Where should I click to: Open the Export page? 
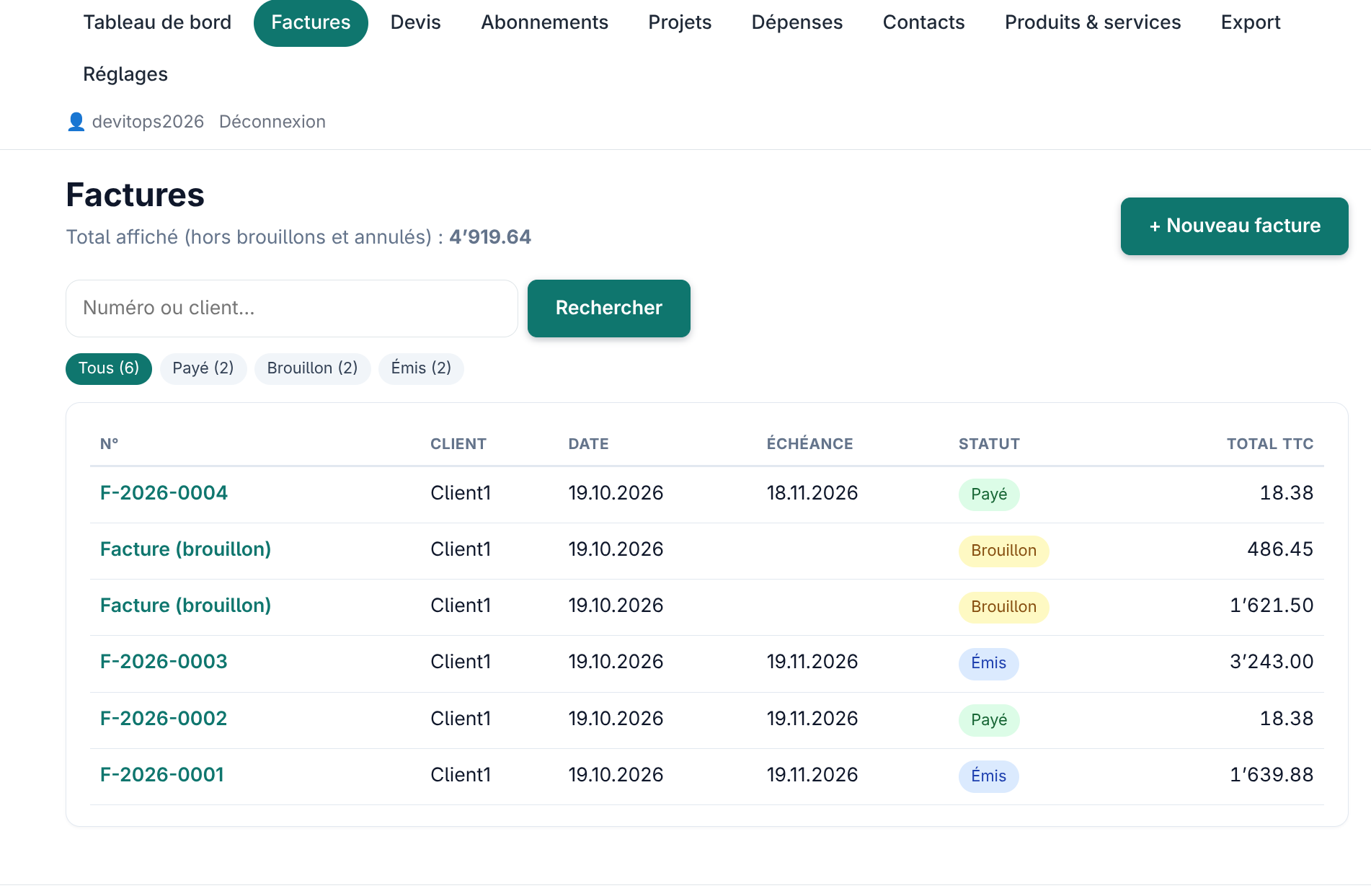1251,22
